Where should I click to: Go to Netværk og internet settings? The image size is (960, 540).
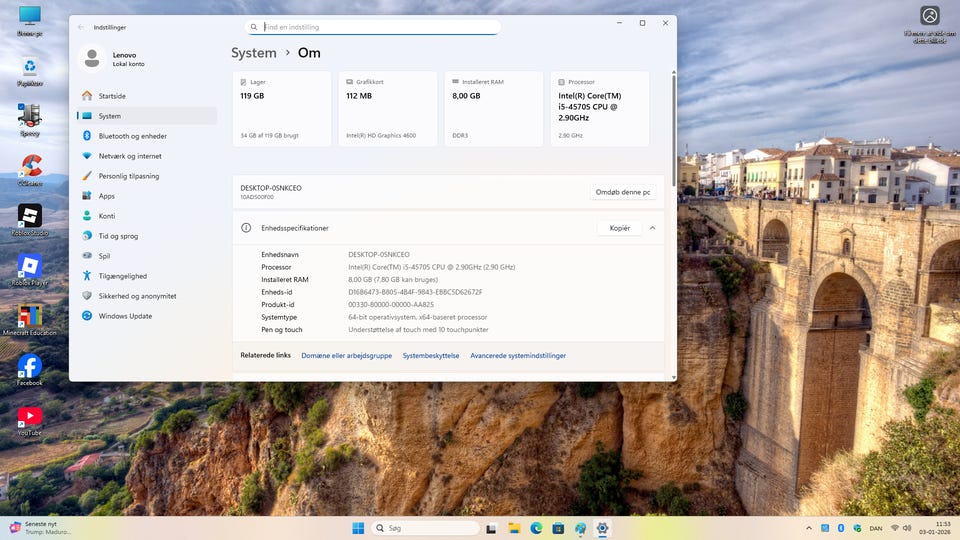tap(147, 156)
